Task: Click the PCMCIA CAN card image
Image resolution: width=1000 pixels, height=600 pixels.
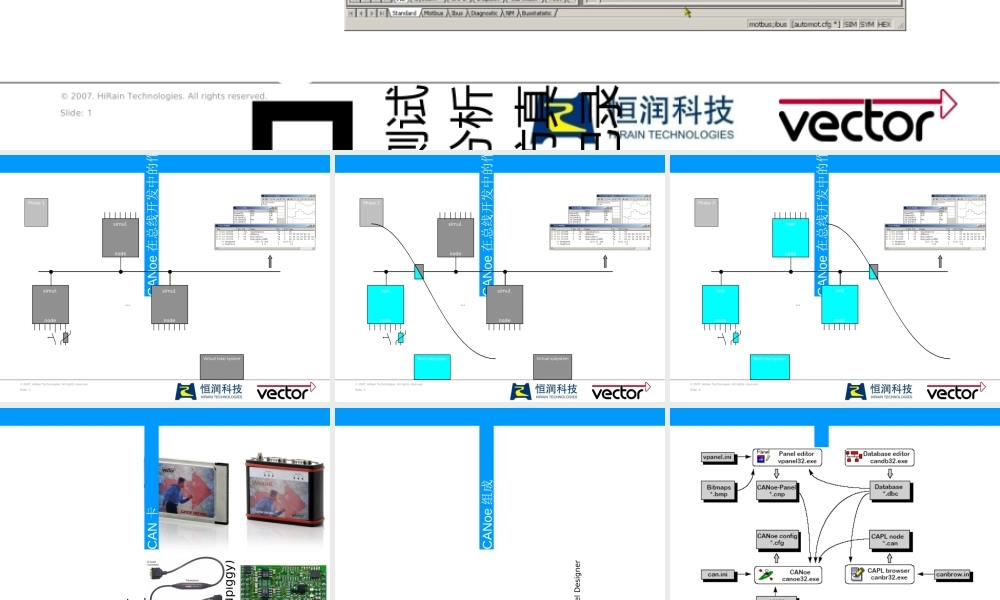Action: coord(194,491)
